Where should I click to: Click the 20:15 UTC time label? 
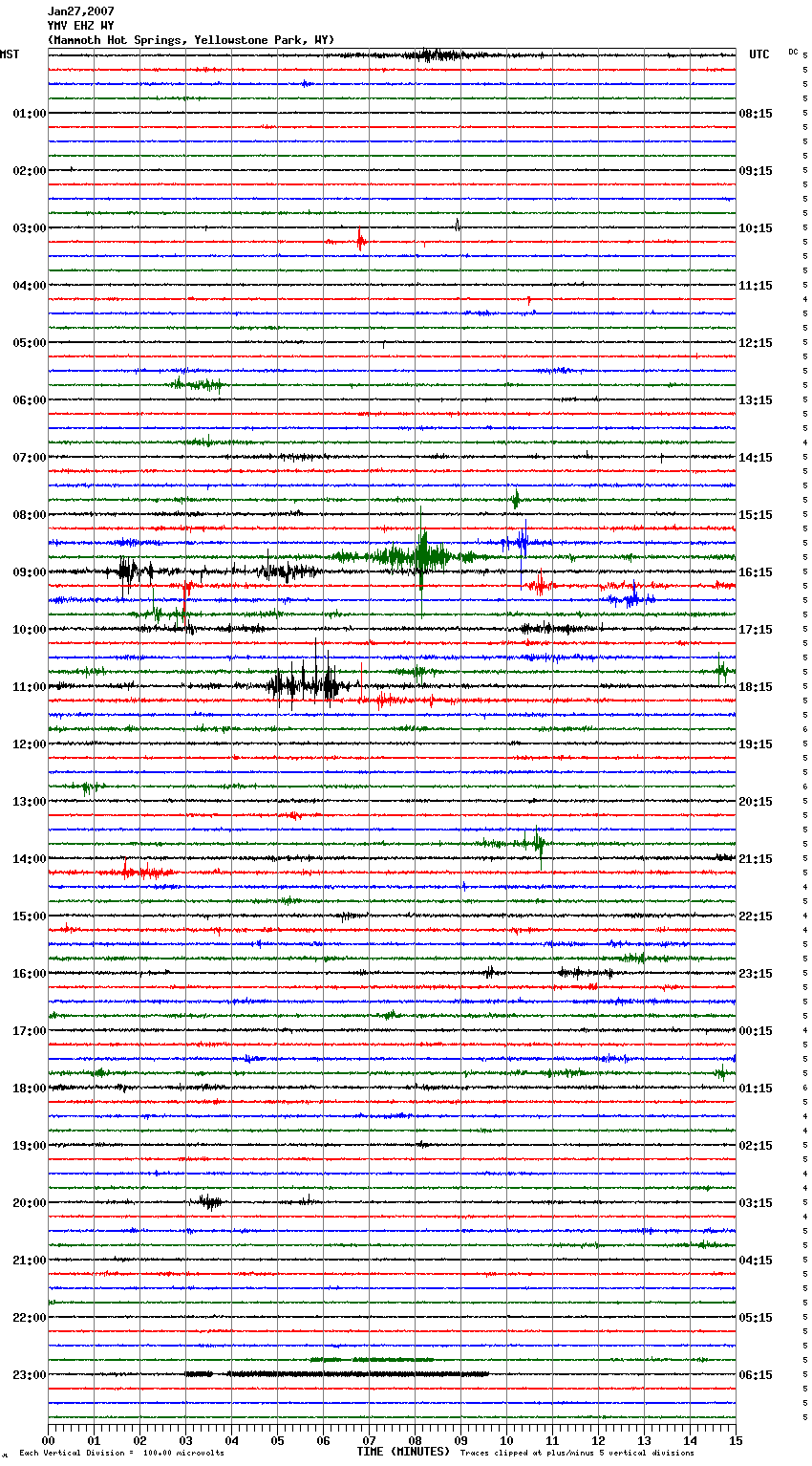(756, 802)
